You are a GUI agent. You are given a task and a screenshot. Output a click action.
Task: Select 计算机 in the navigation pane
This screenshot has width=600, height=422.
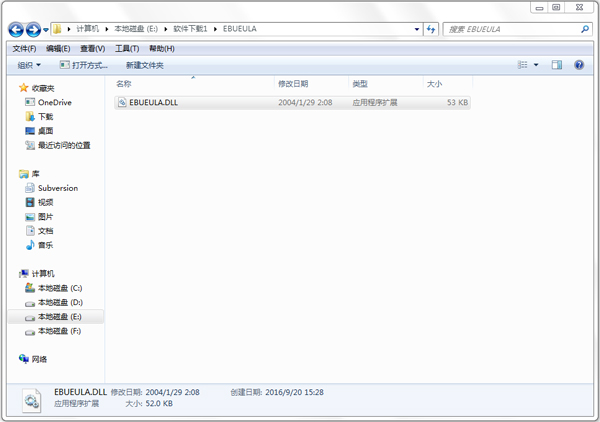coord(43,274)
